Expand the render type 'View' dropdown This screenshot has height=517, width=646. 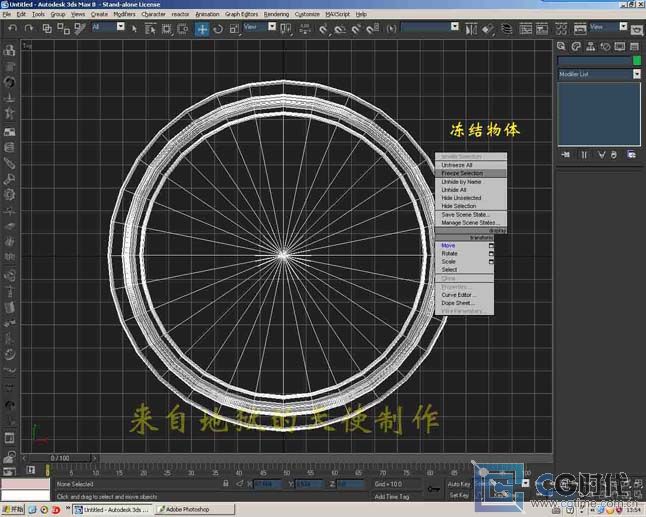click(x=623, y=27)
